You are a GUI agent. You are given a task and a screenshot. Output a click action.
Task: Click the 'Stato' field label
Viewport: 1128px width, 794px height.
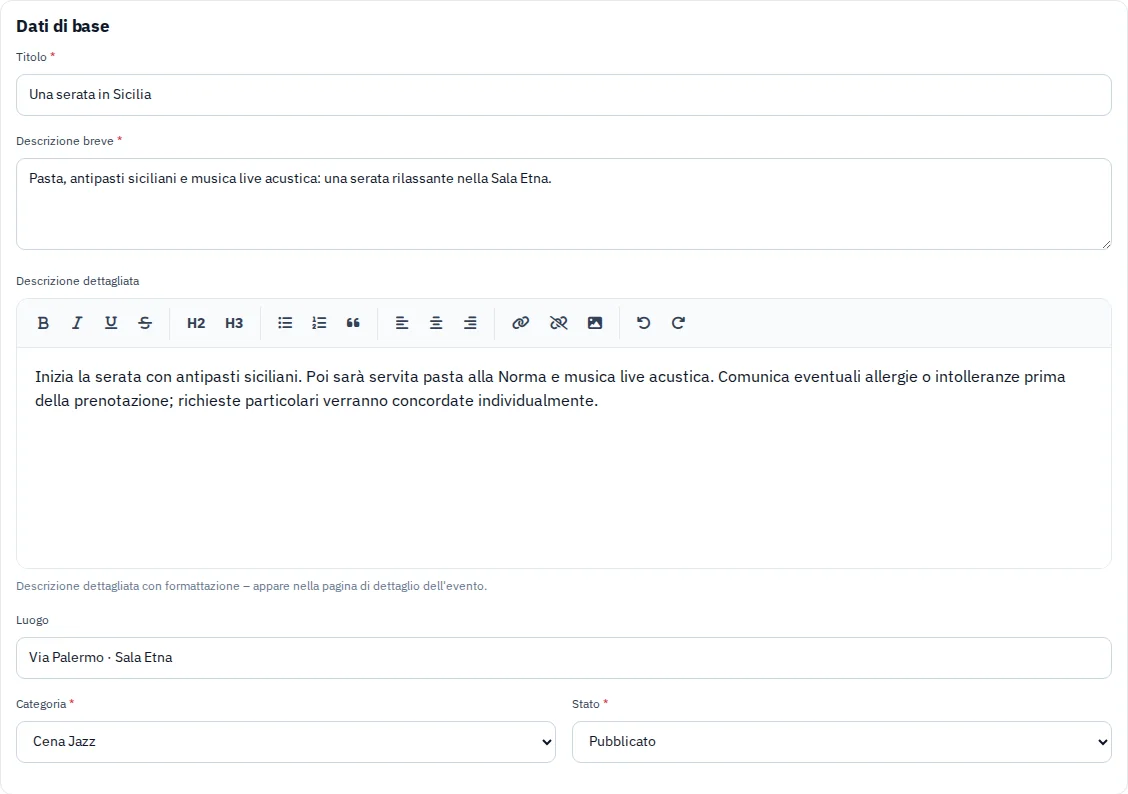(x=586, y=704)
